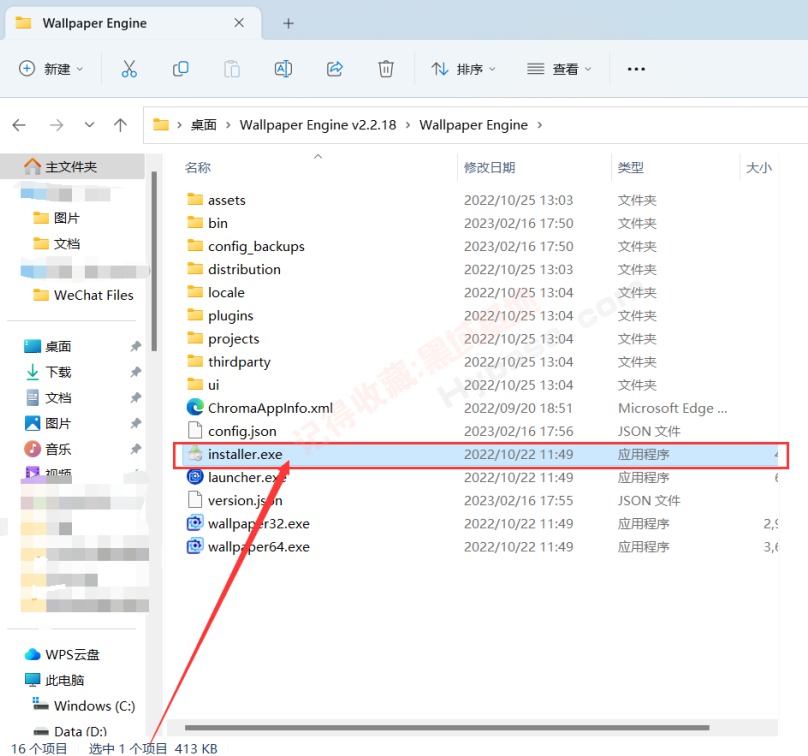Viewport: 808px width, 756px height.
Task: Expand chevron after Wallpaper Engine v2.2.18
Action: (x=408, y=125)
